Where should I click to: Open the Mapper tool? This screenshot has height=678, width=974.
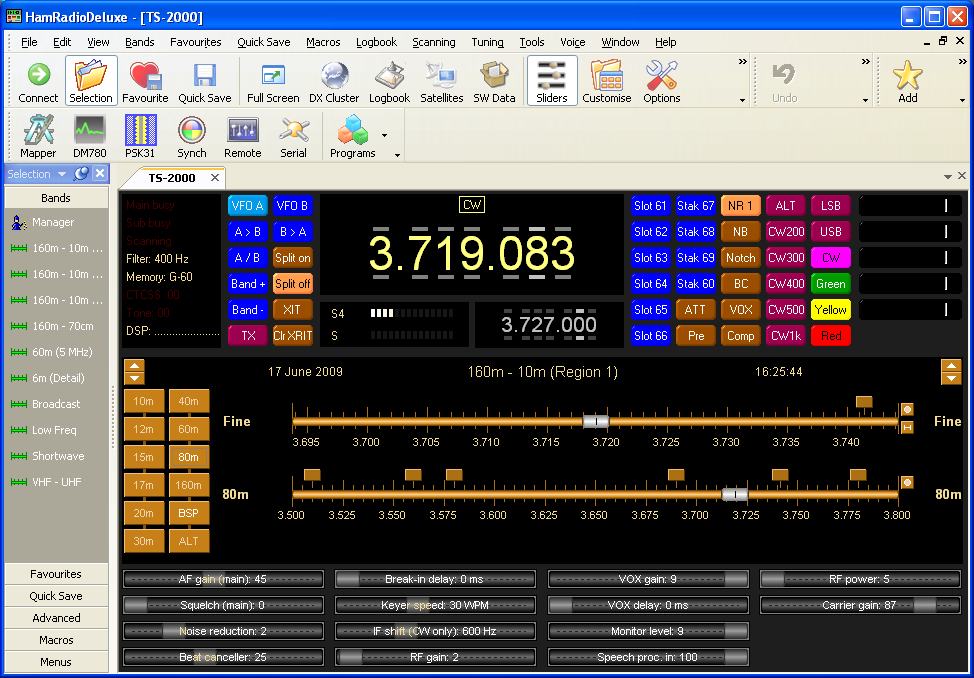click(38, 136)
